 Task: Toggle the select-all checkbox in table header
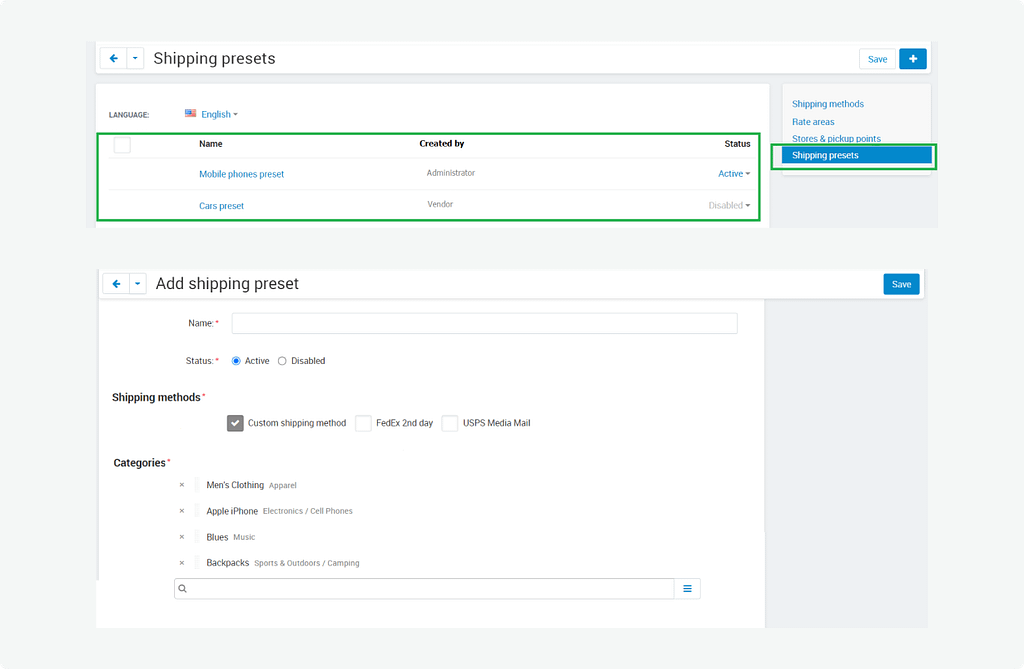[122, 145]
